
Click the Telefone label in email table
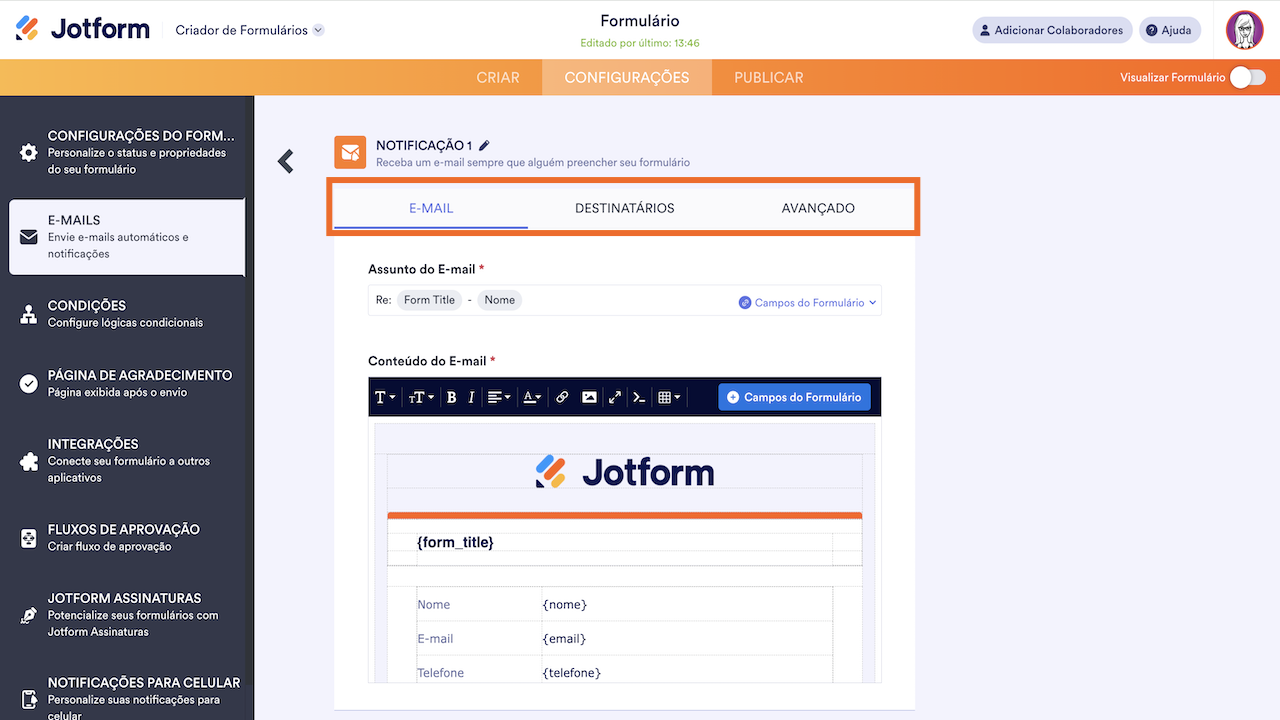pyautogui.click(x=441, y=672)
